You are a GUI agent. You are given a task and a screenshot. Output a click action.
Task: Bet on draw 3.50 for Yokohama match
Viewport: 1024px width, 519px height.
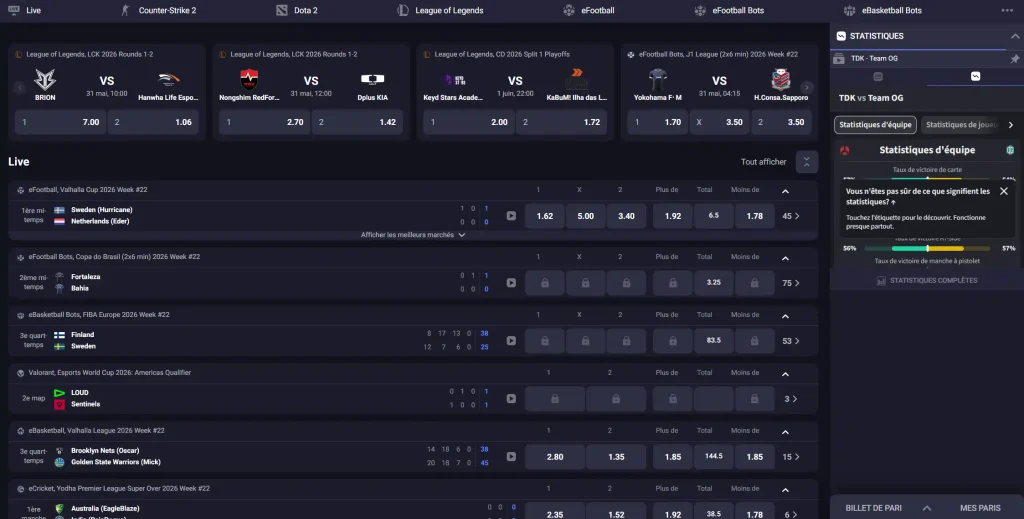(x=720, y=122)
